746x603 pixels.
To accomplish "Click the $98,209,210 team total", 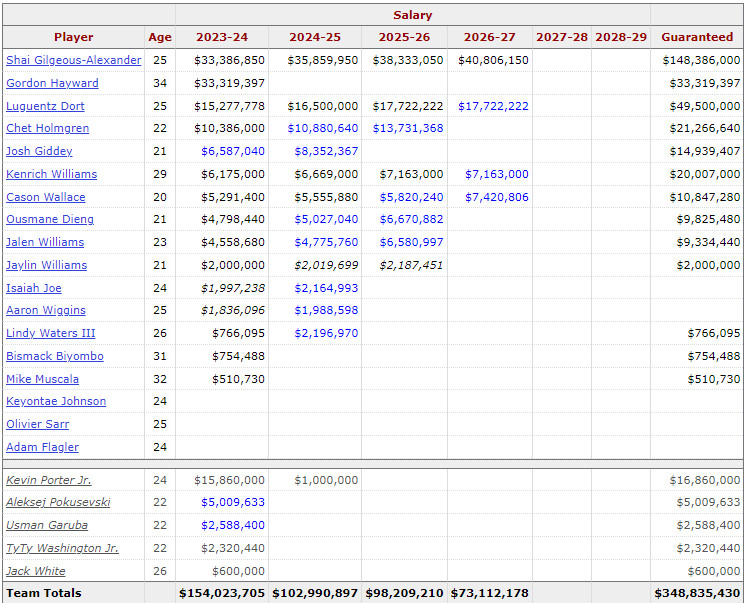I will [404, 593].
